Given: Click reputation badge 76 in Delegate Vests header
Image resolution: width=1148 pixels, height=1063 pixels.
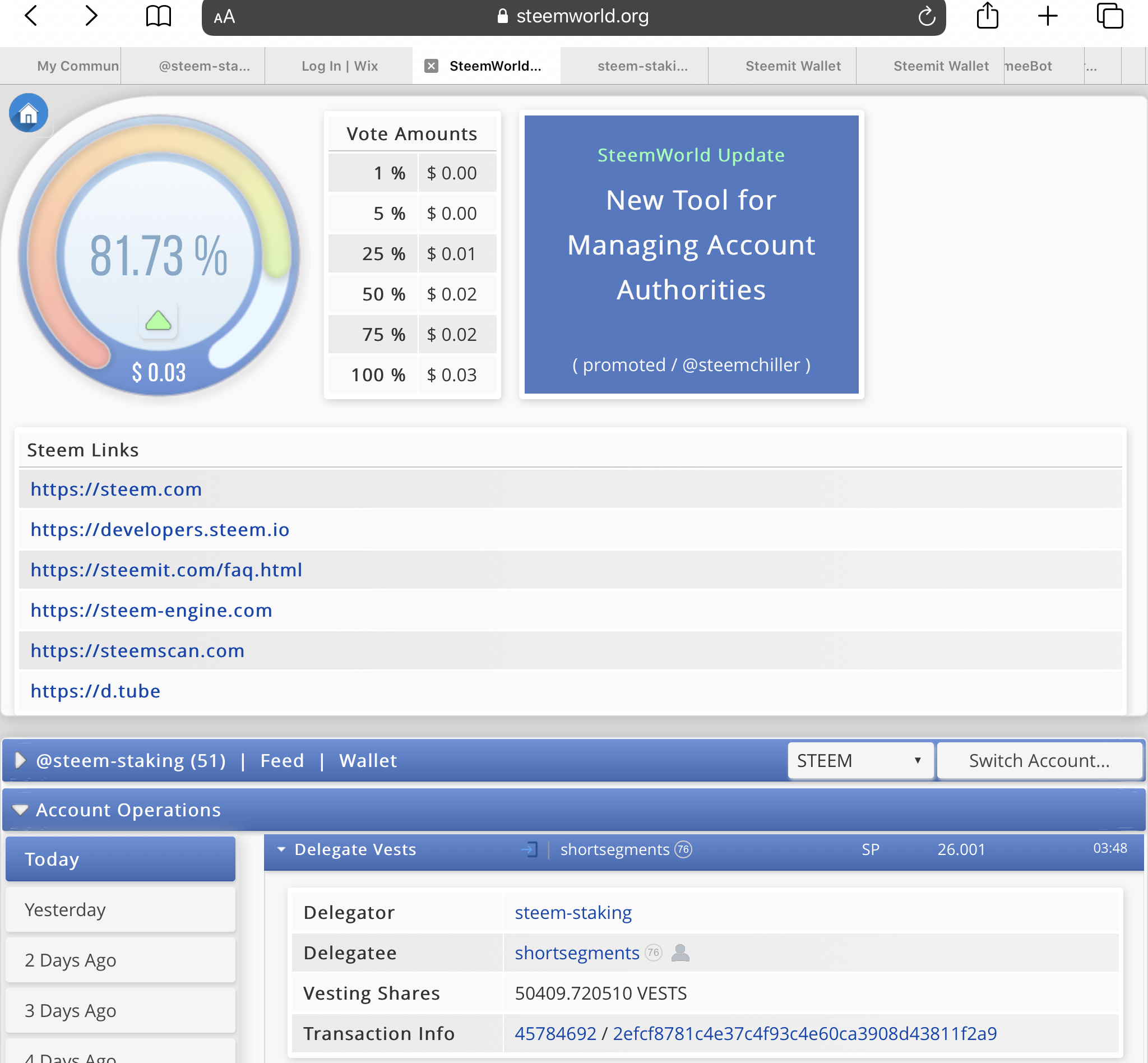Looking at the screenshot, I should pyautogui.click(x=683, y=849).
